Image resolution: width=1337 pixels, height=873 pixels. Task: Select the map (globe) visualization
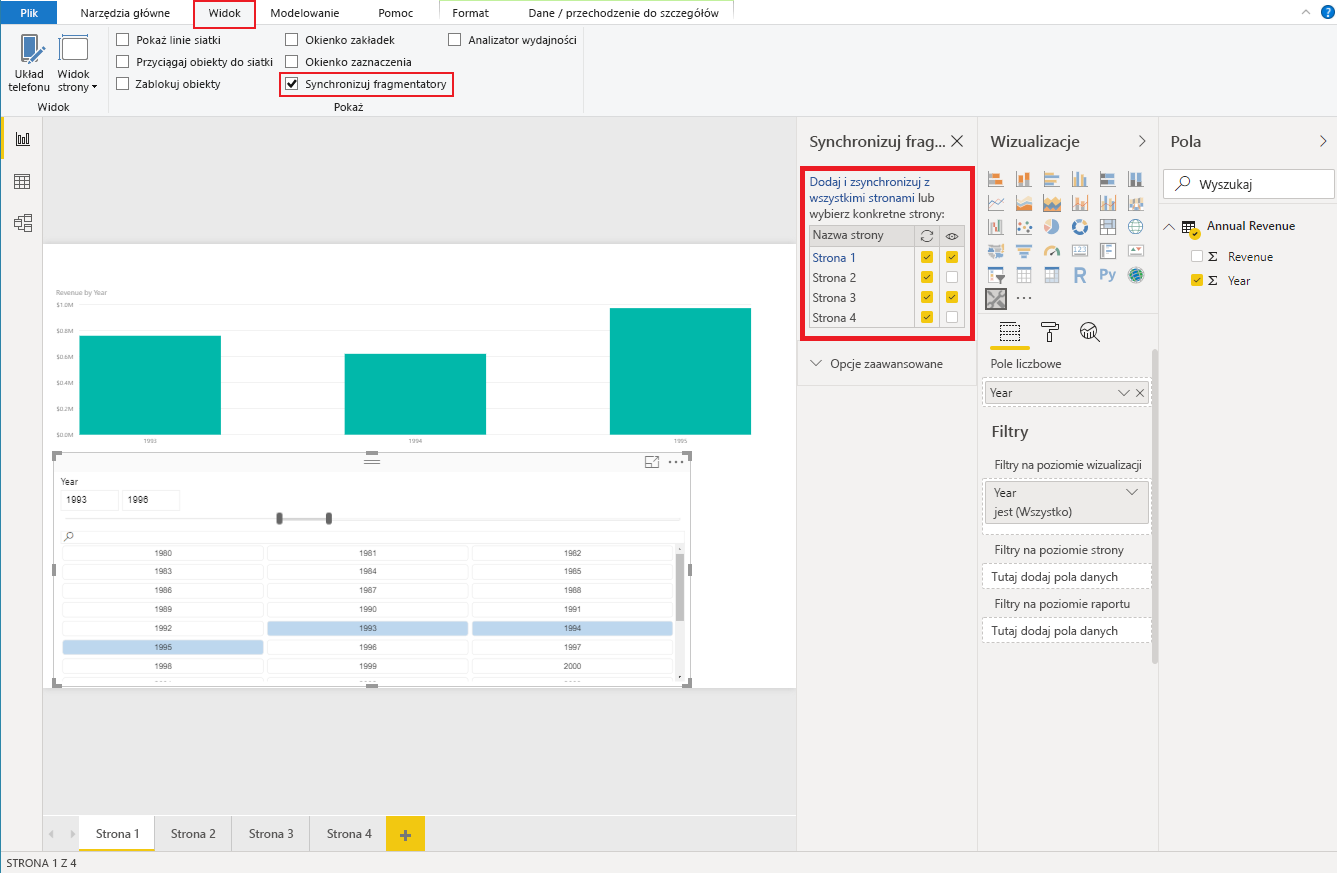[1135, 227]
